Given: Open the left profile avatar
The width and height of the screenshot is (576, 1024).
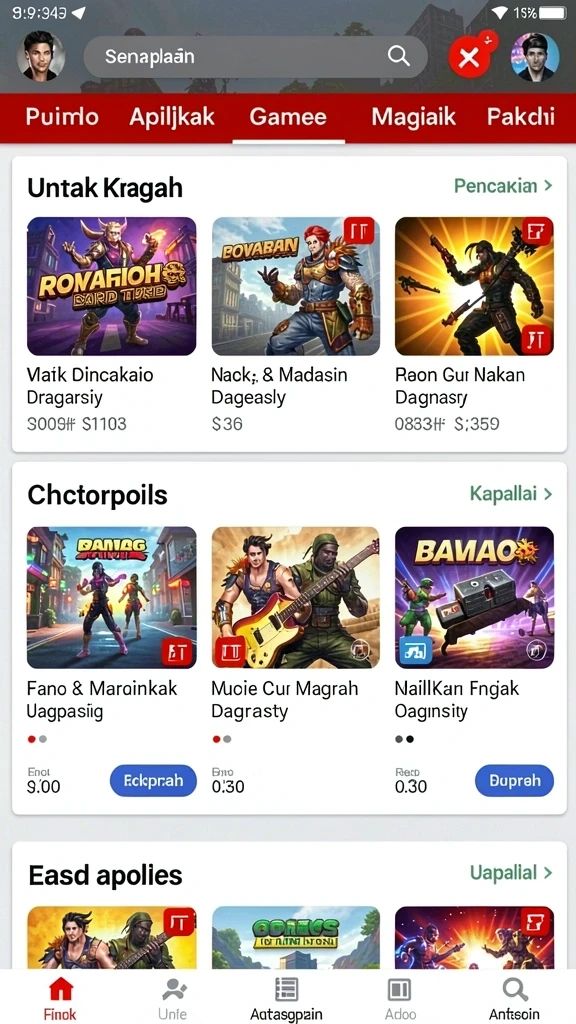Looking at the screenshot, I should click(x=40, y=57).
